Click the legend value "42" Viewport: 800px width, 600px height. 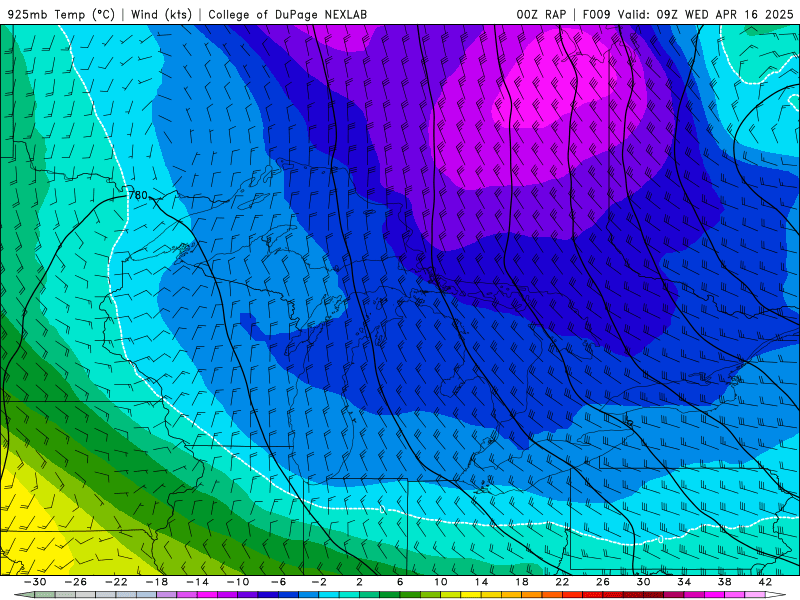click(x=765, y=582)
